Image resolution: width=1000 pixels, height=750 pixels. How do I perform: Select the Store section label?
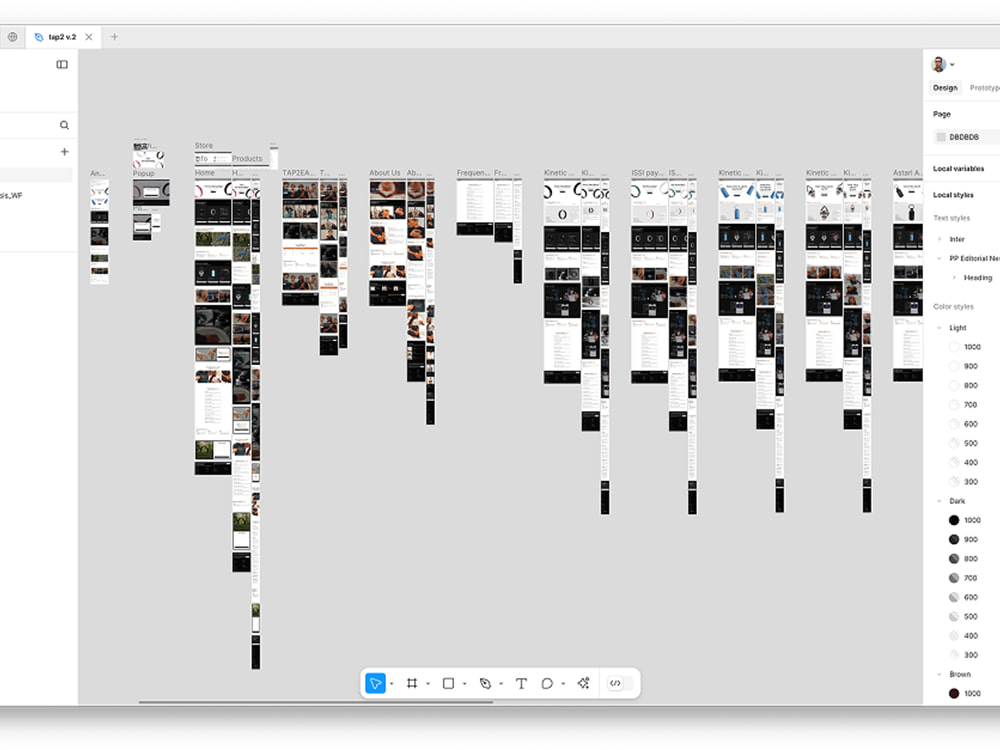coord(203,145)
